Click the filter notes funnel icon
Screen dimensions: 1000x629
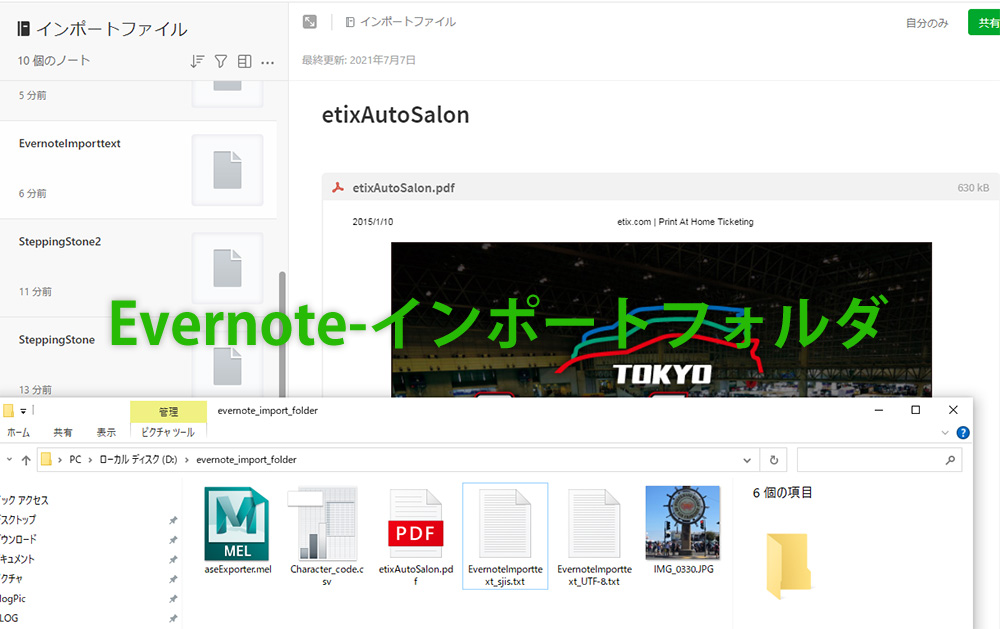tap(221, 62)
